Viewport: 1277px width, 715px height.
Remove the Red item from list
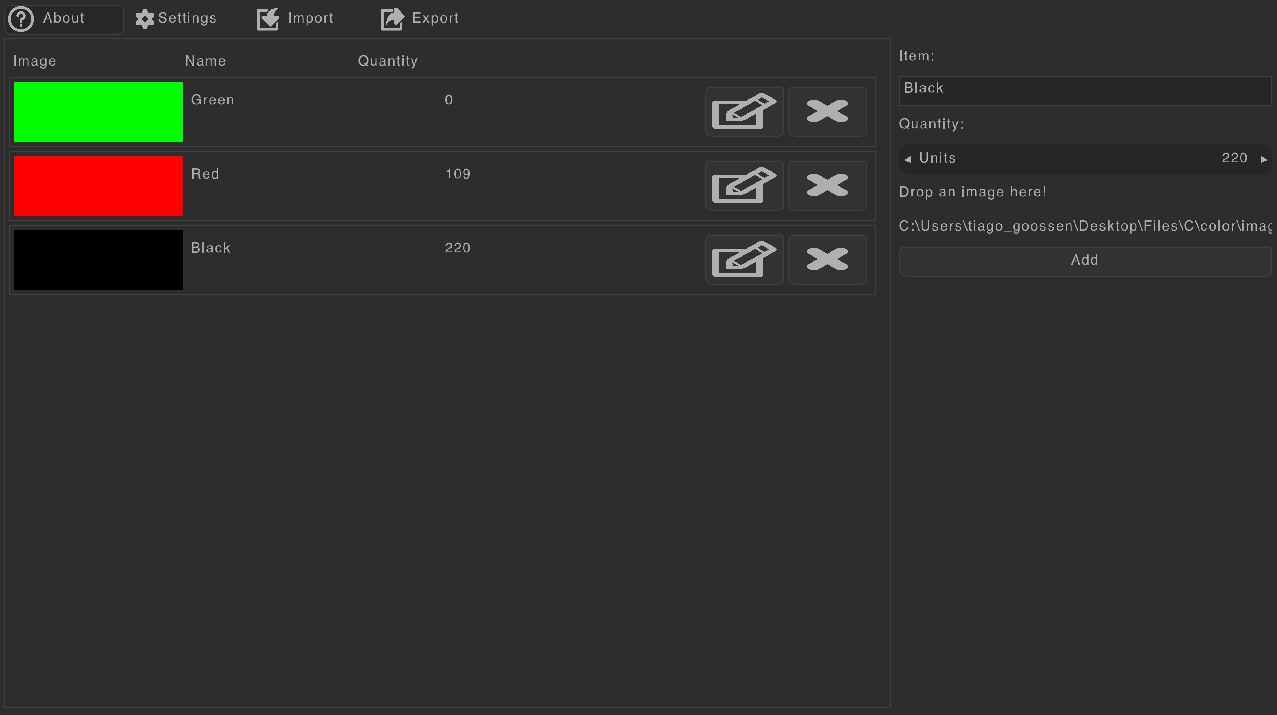(x=827, y=185)
